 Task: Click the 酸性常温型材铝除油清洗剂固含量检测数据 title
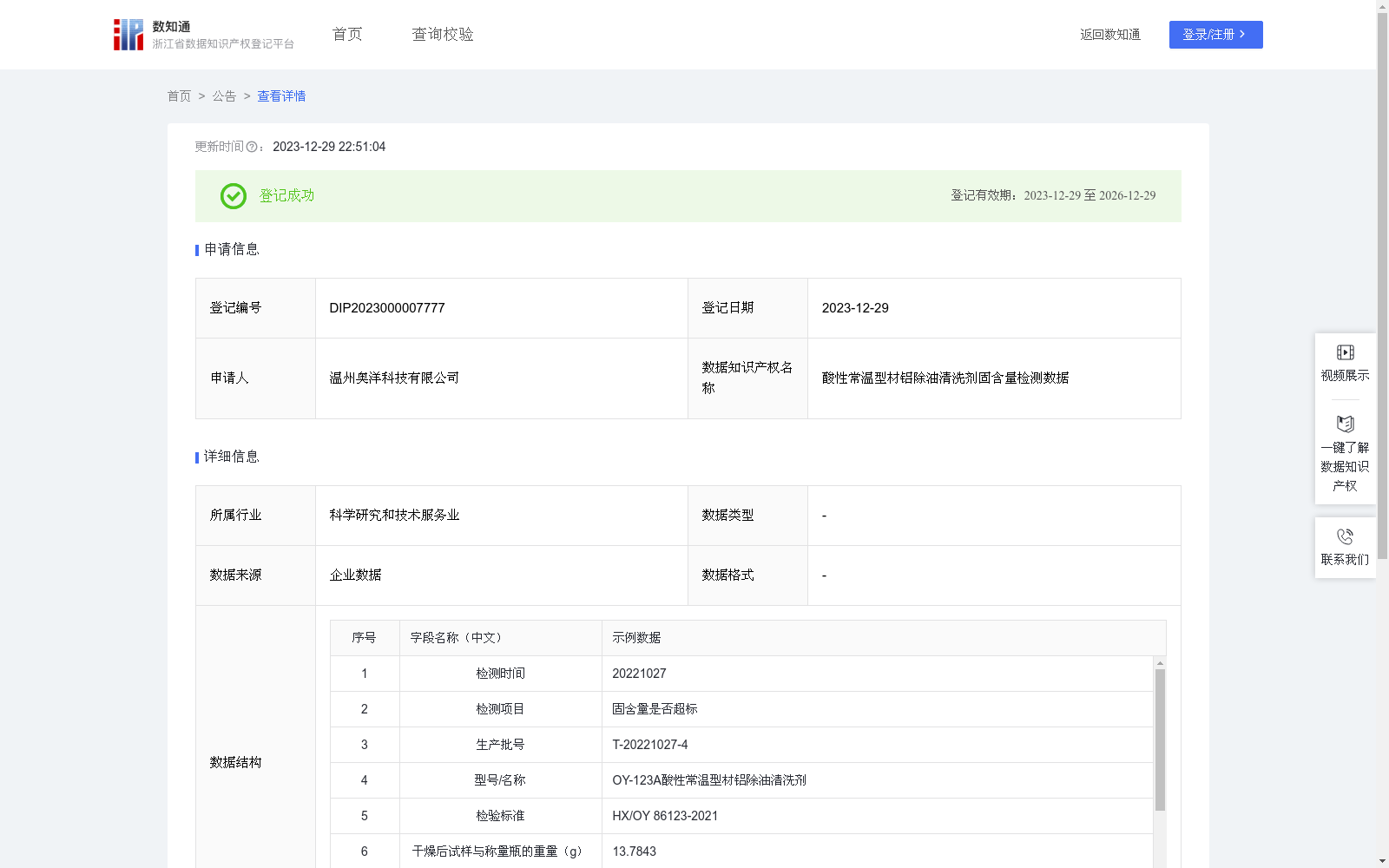tap(945, 378)
